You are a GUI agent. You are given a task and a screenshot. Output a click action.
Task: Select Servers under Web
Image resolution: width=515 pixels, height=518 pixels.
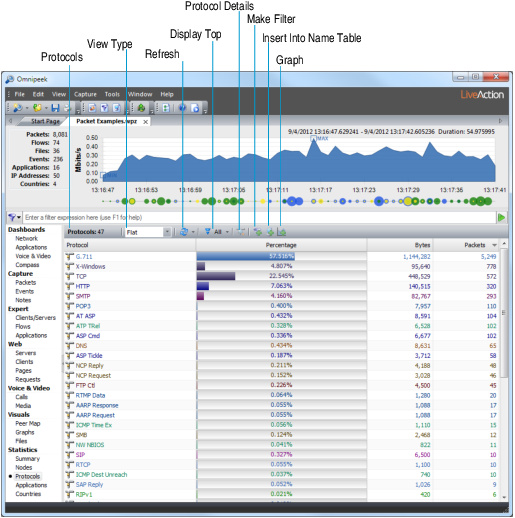point(25,353)
